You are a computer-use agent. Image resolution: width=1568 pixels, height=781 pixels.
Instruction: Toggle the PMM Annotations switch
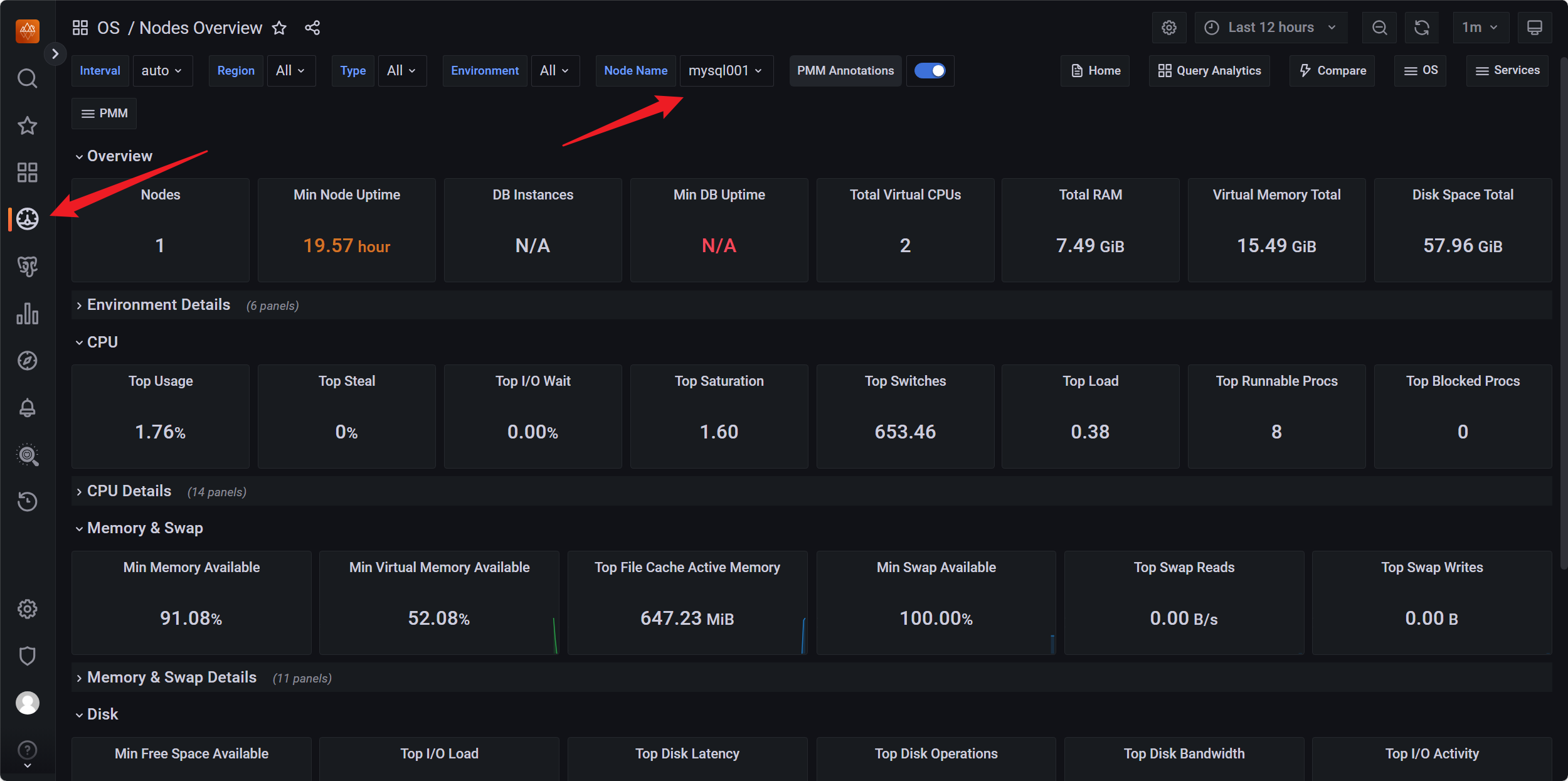(x=930, y=71)
